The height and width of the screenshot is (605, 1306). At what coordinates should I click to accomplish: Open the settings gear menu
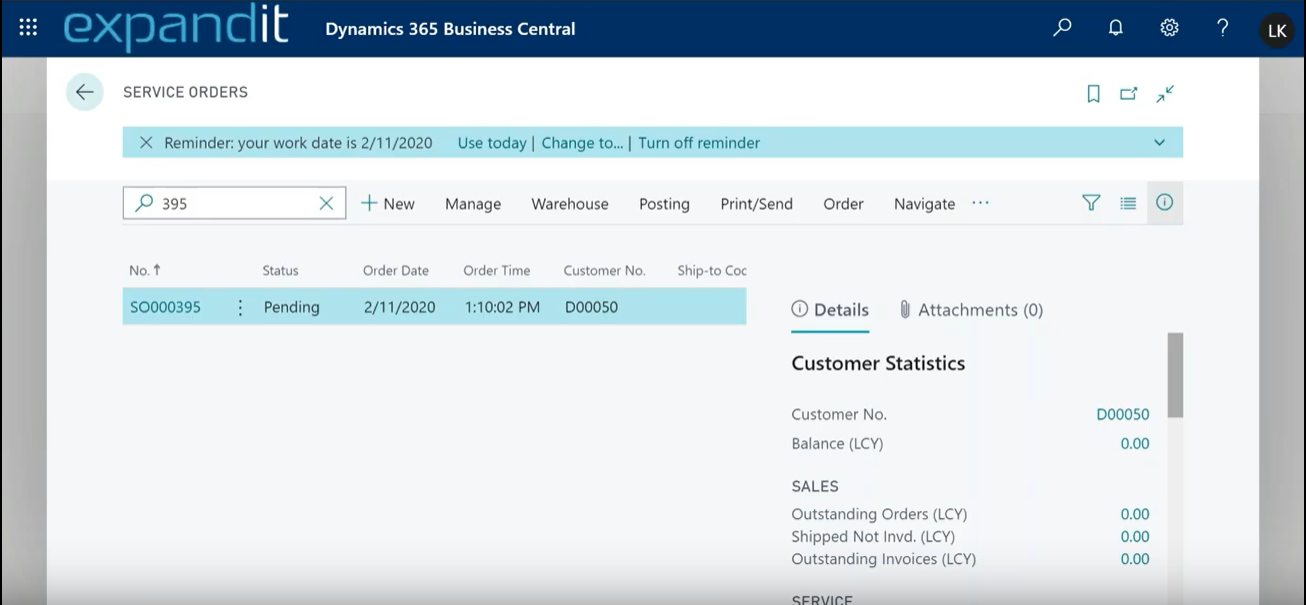(1169, 28)
